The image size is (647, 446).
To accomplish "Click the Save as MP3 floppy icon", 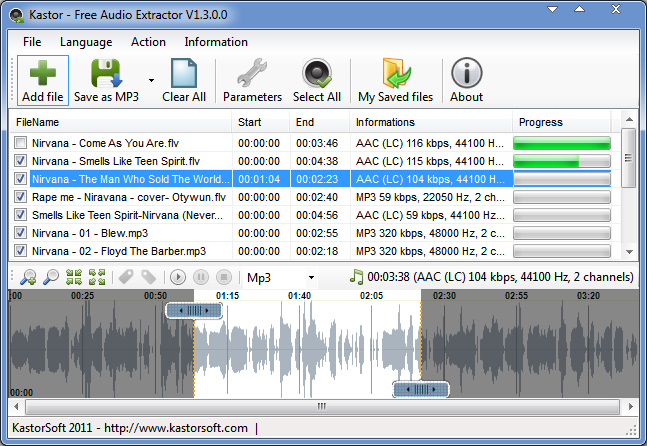I will click(106, 73).
